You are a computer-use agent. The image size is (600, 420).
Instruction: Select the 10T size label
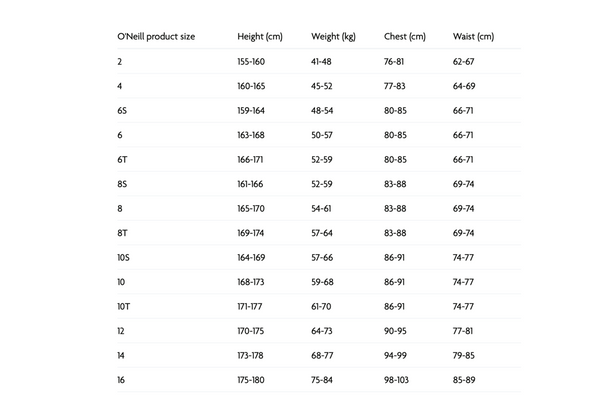coord(124,306)
